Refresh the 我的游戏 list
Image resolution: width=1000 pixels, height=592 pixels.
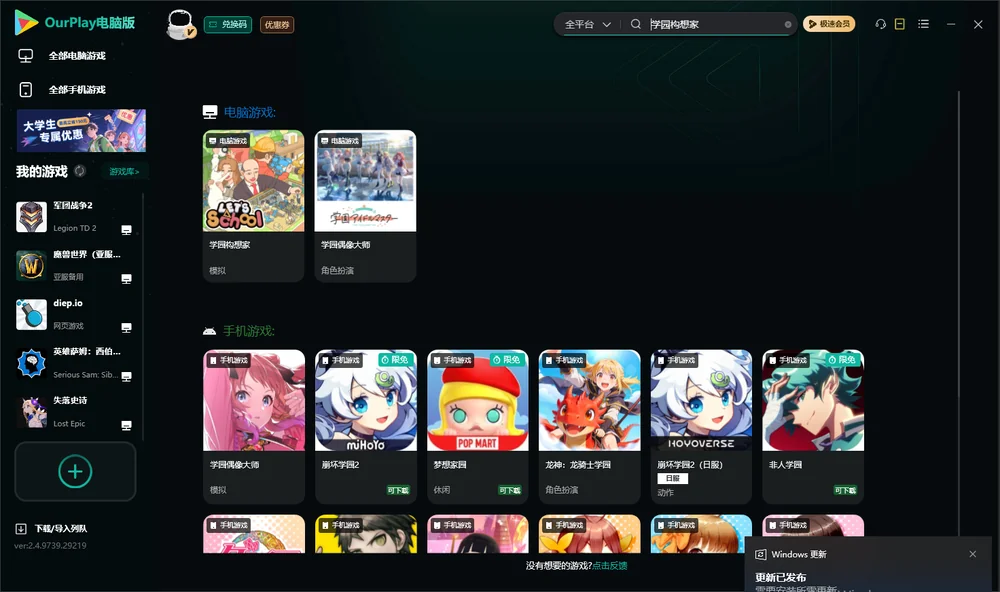pos(80,171)
